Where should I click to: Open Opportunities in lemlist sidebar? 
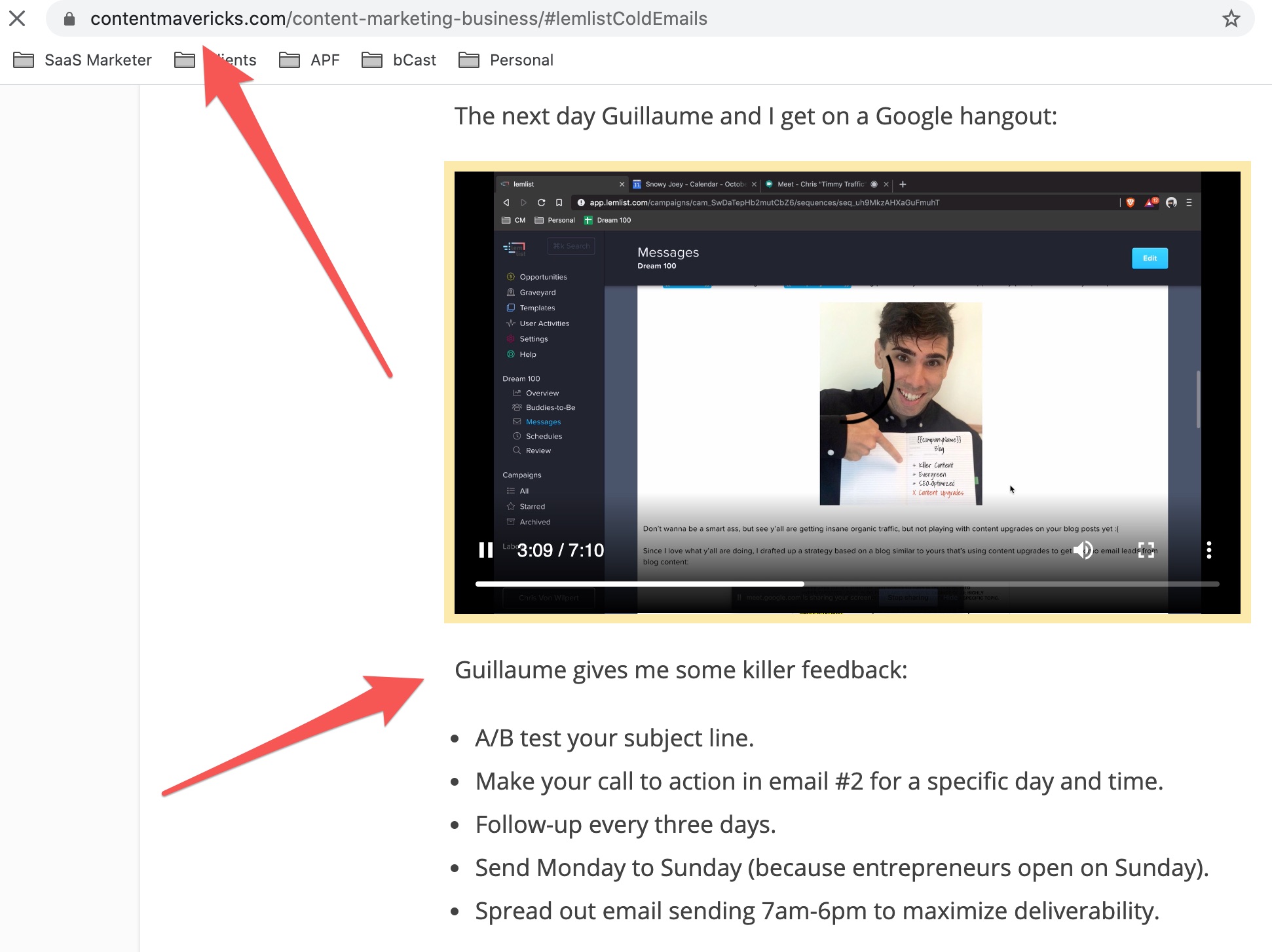pyautogui.click(x=537, y=277)
